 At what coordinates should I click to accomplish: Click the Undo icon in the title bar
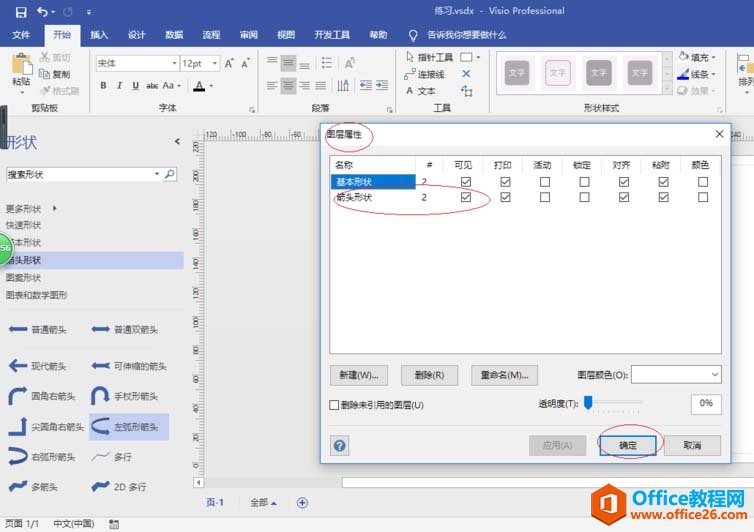click(x=42, y=11)
